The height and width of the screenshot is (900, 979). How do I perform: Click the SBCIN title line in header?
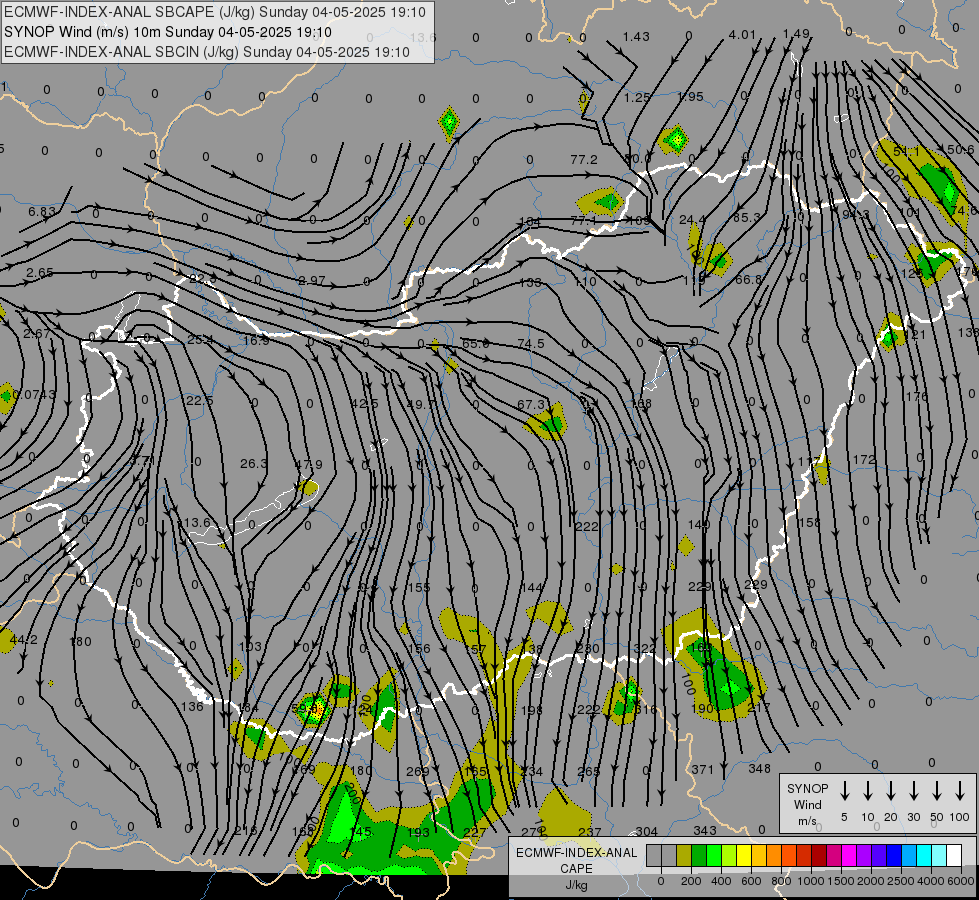coord(207,52)
